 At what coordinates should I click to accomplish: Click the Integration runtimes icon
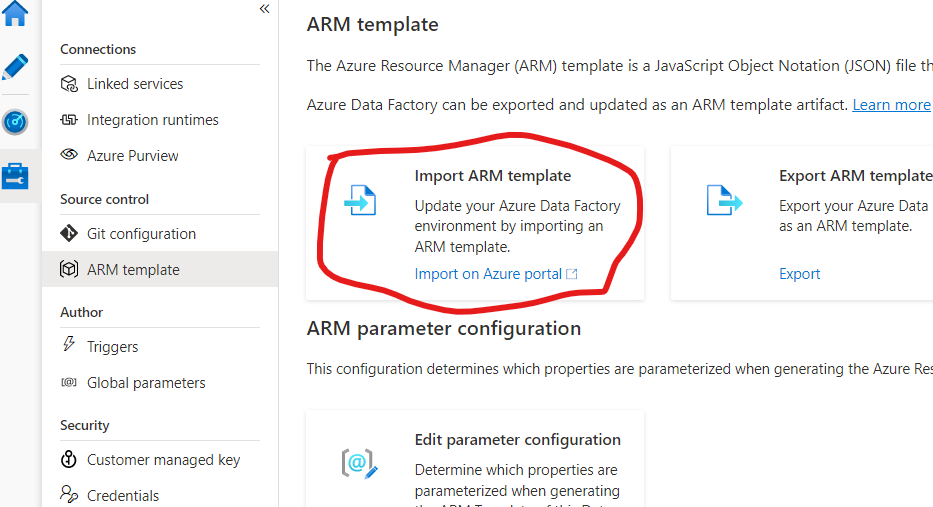point(69,120)
